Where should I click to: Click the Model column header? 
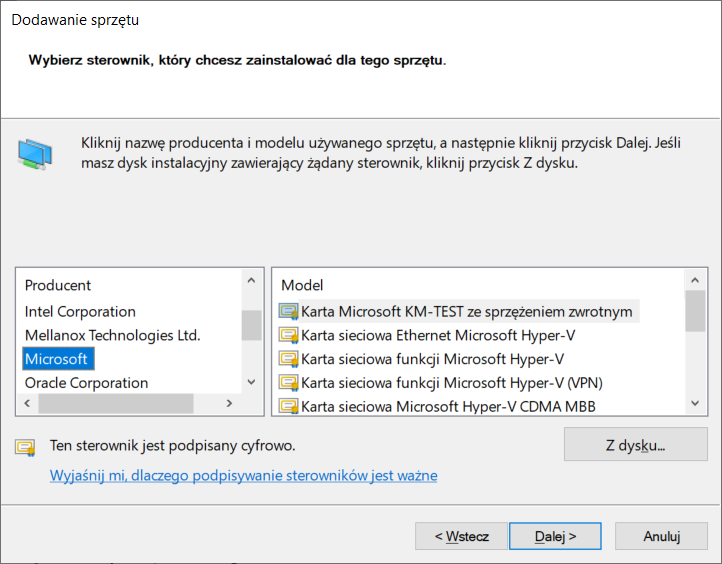[x=302, y=285]
